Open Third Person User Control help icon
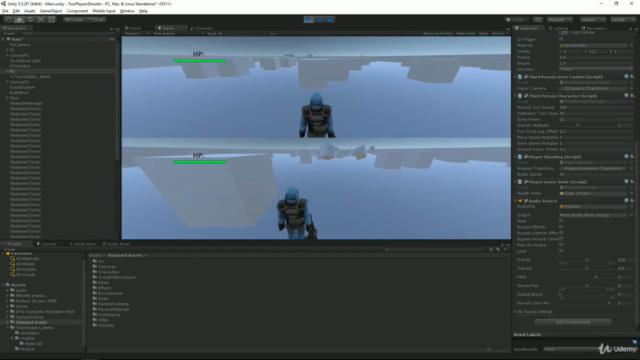The width and height of the screenshot is (640, 360). (626, 77)
